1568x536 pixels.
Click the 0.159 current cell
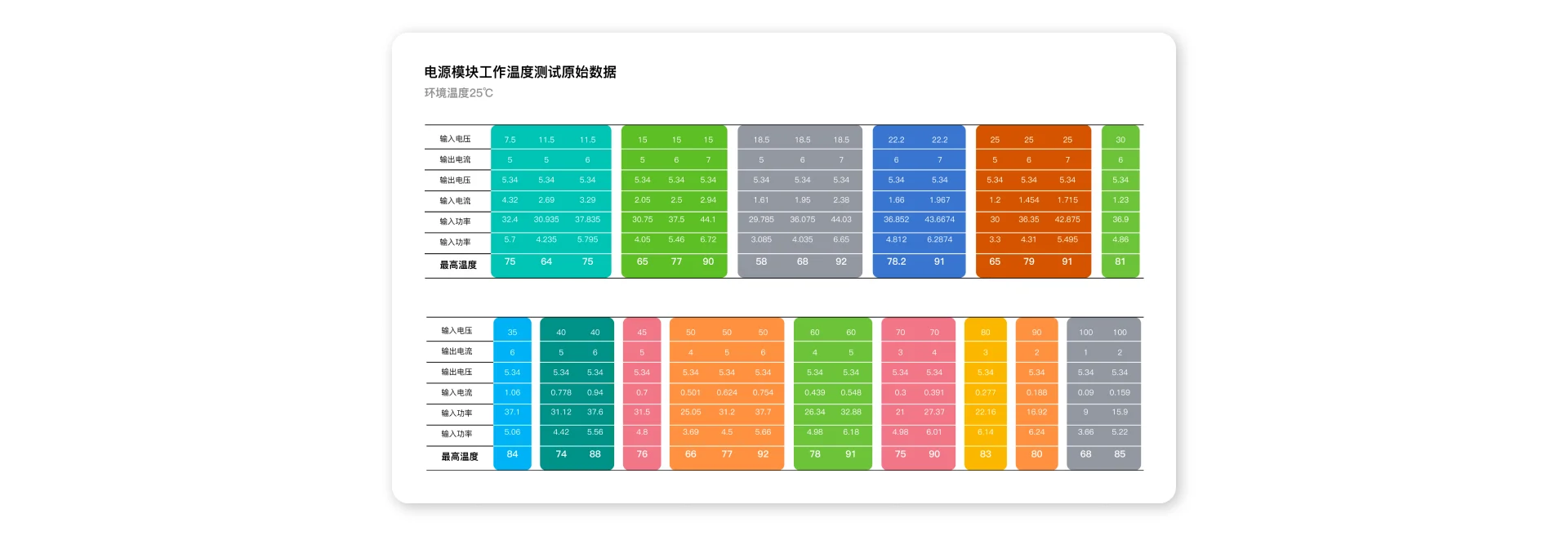(1120, 393)
